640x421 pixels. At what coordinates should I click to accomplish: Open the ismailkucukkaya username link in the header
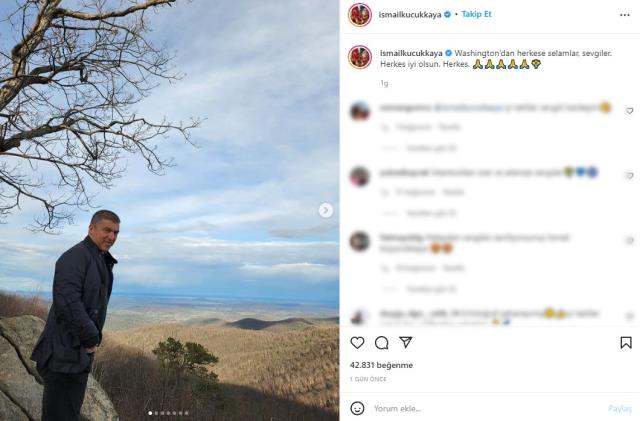tap(410, 15)
